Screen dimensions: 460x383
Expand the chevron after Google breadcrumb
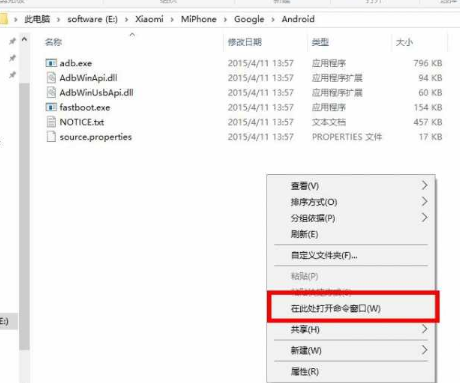(x=273, y=20)
